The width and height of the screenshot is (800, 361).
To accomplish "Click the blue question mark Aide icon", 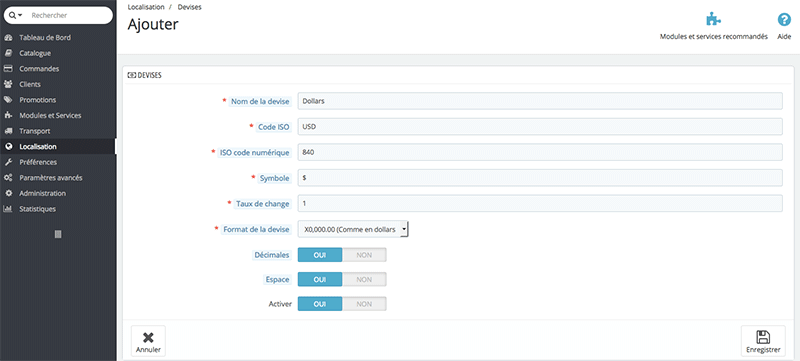I will click(784, 20).
